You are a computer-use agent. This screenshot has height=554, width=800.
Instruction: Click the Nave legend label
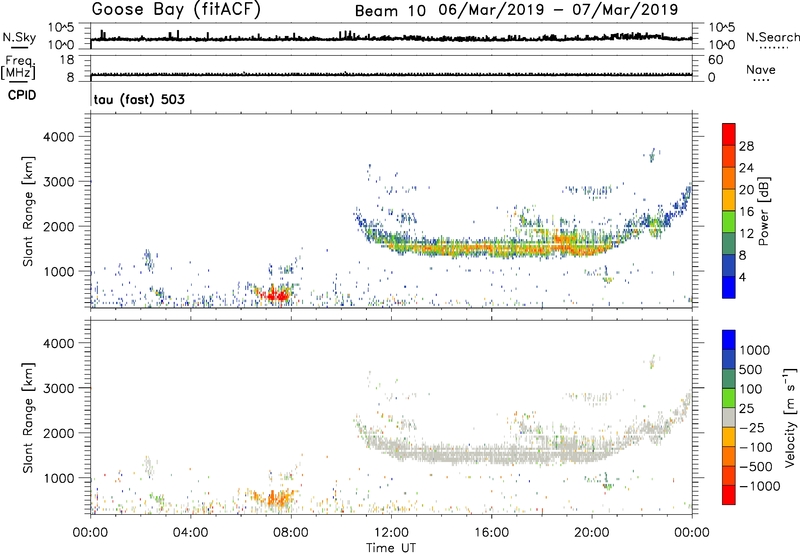click(761, 70)
